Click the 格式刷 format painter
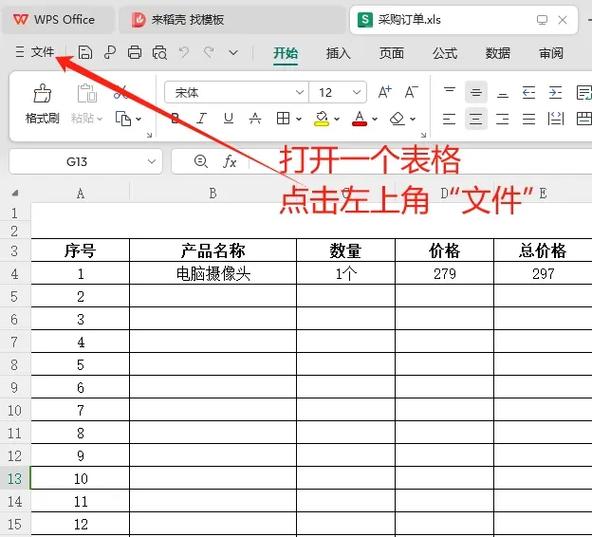The width and height of the screenshot is (592, 537). click(x=42, y=104)
